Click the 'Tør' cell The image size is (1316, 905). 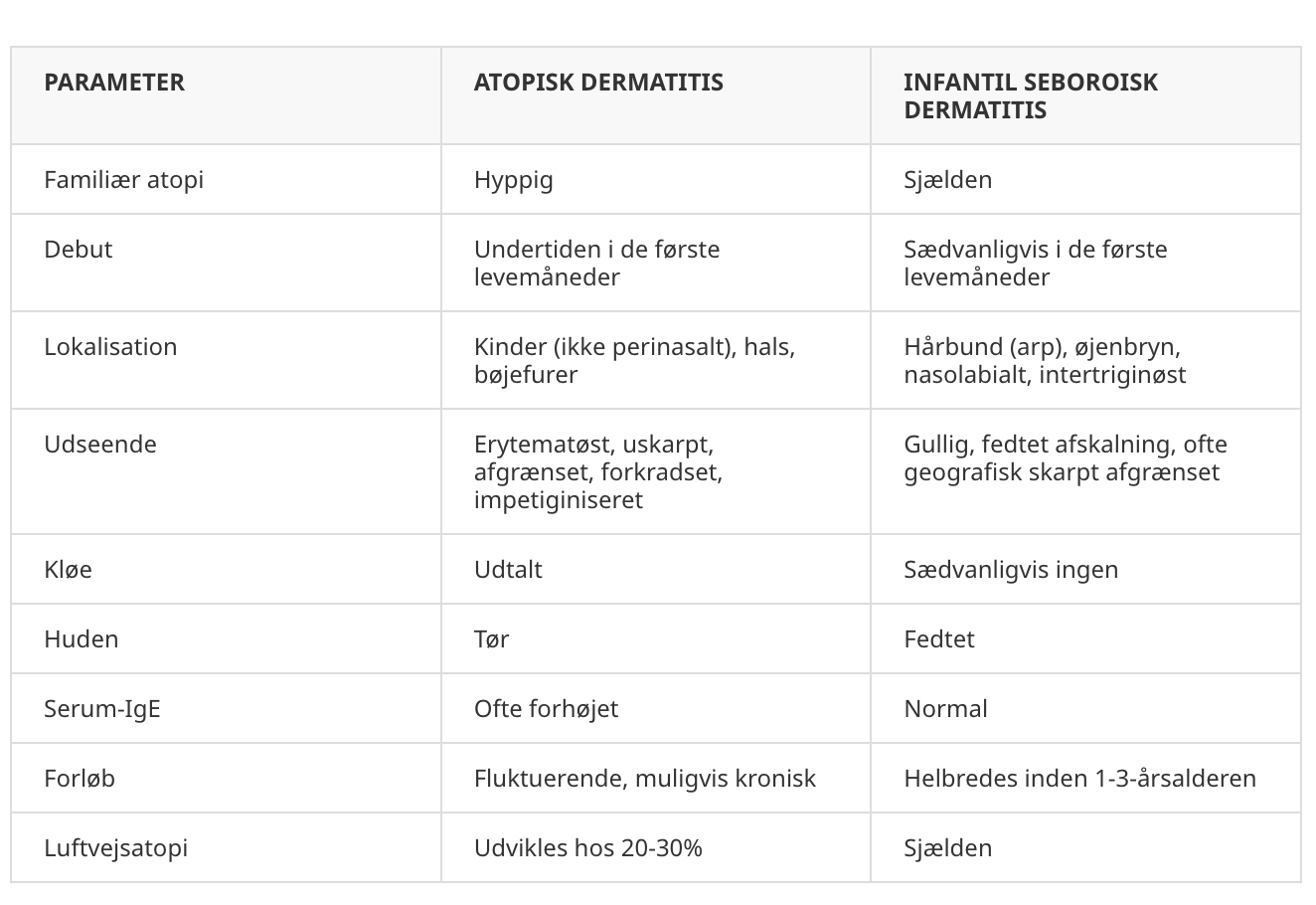pos(491,638)
